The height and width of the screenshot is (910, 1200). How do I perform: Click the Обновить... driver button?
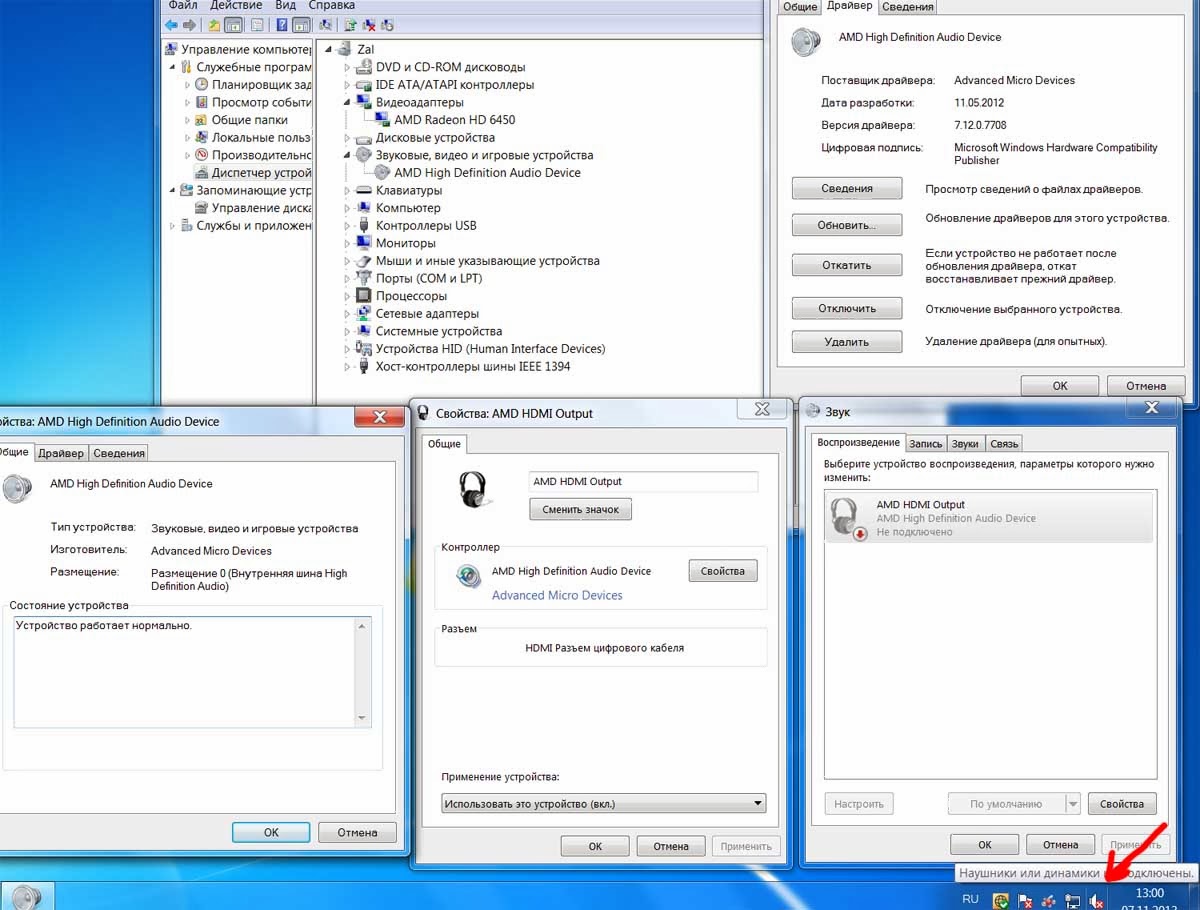click(x=847, y=225)
